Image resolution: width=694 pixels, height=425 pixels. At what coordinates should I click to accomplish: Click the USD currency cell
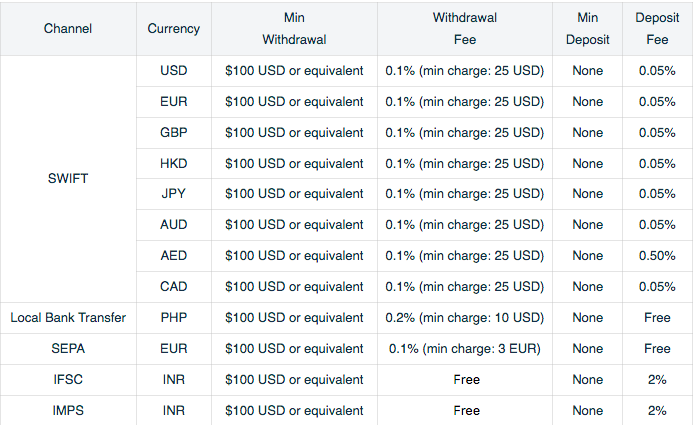pos(174,71)
